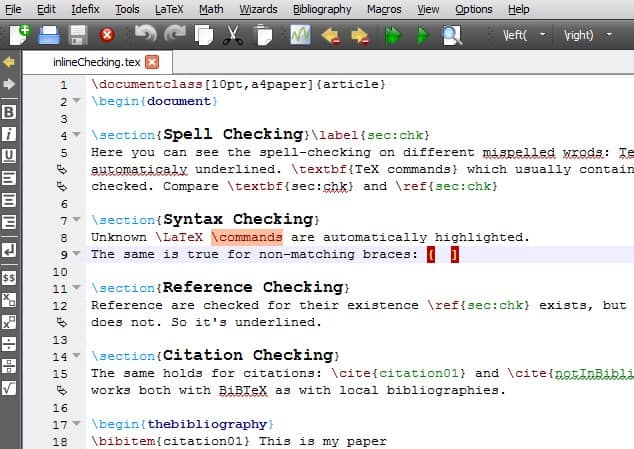Open the Wizards menu
The width and height of the screenshot is (634, 449).
[258, 9]
